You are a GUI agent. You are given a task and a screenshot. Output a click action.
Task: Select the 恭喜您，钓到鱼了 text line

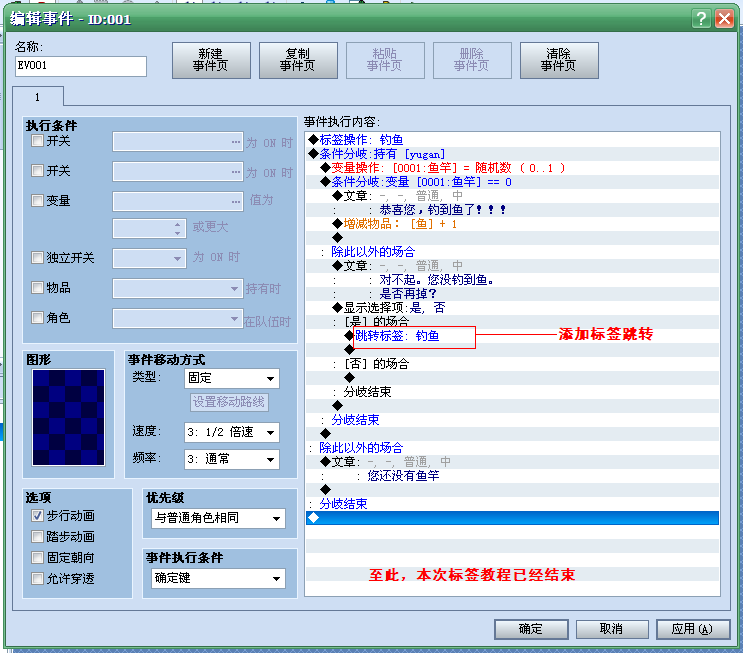pos(512,209)
